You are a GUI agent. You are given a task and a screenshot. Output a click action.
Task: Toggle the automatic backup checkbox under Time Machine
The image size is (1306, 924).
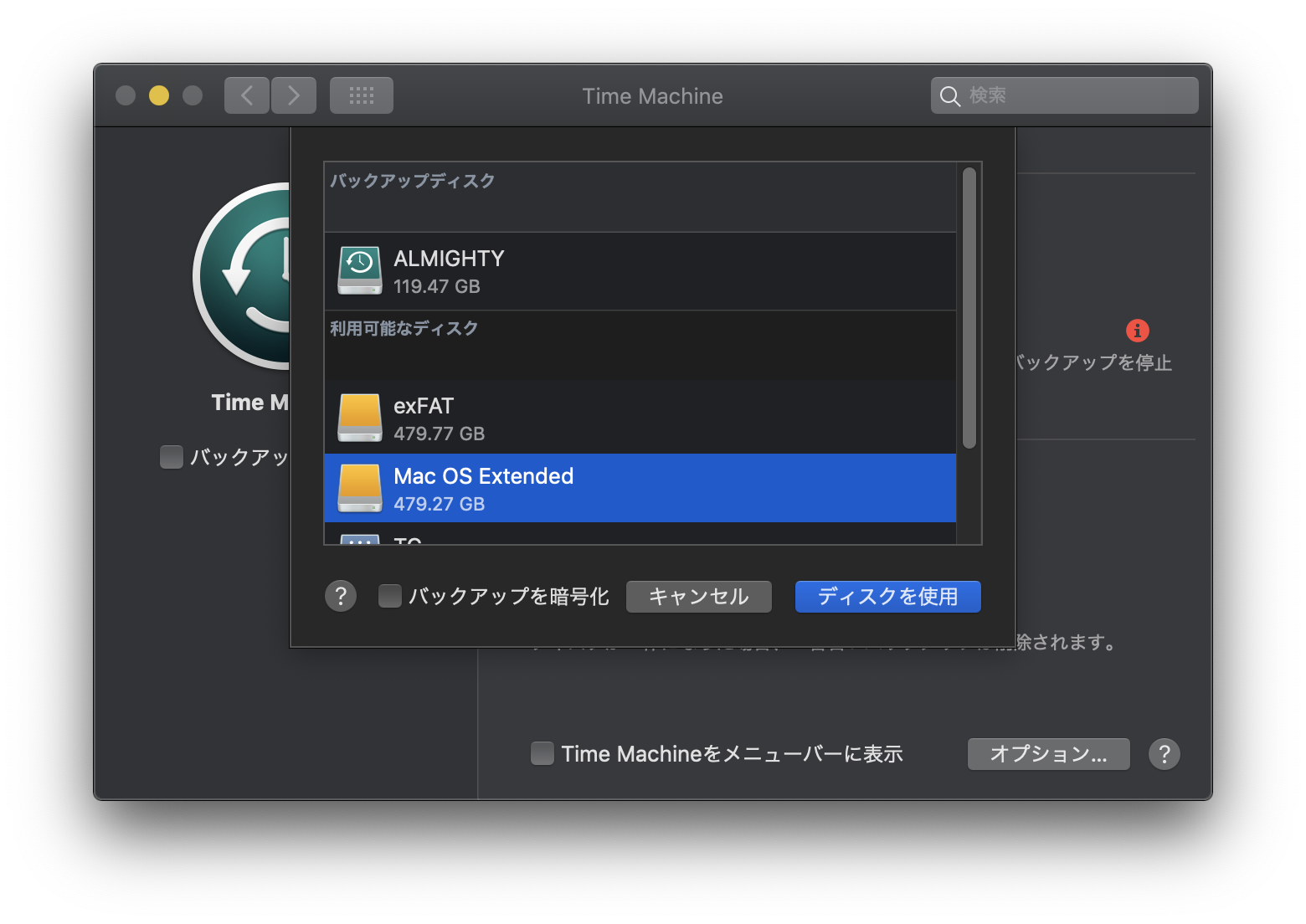(x=172, y=457)
